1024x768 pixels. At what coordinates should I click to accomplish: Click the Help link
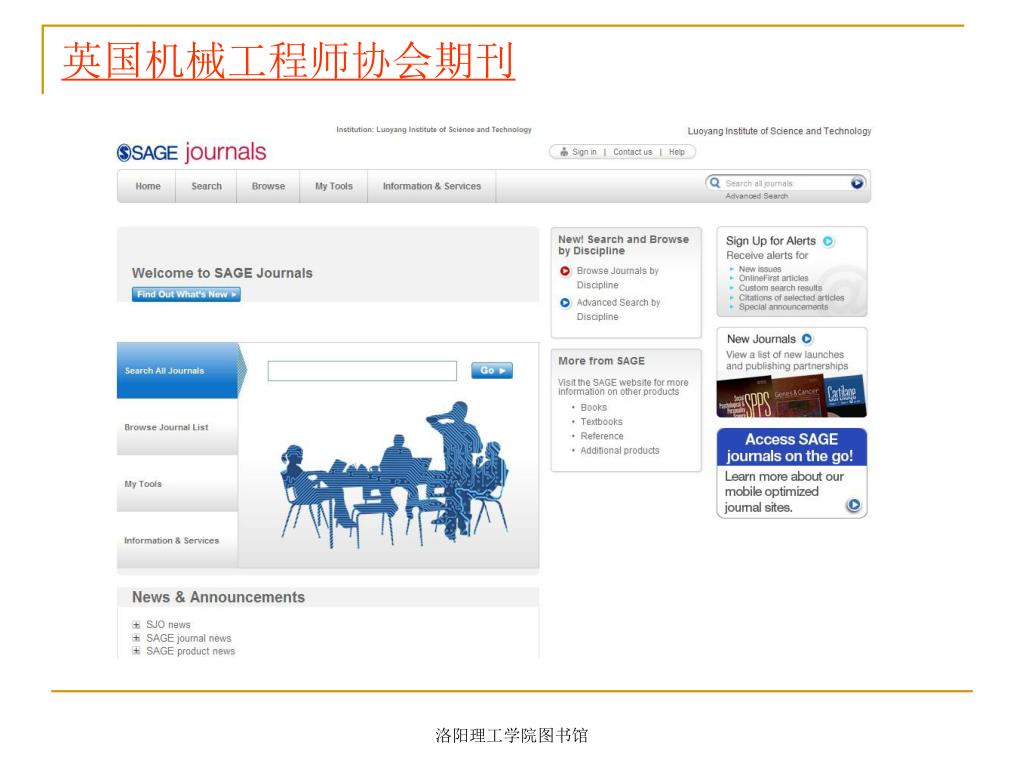tap(677, 152)
